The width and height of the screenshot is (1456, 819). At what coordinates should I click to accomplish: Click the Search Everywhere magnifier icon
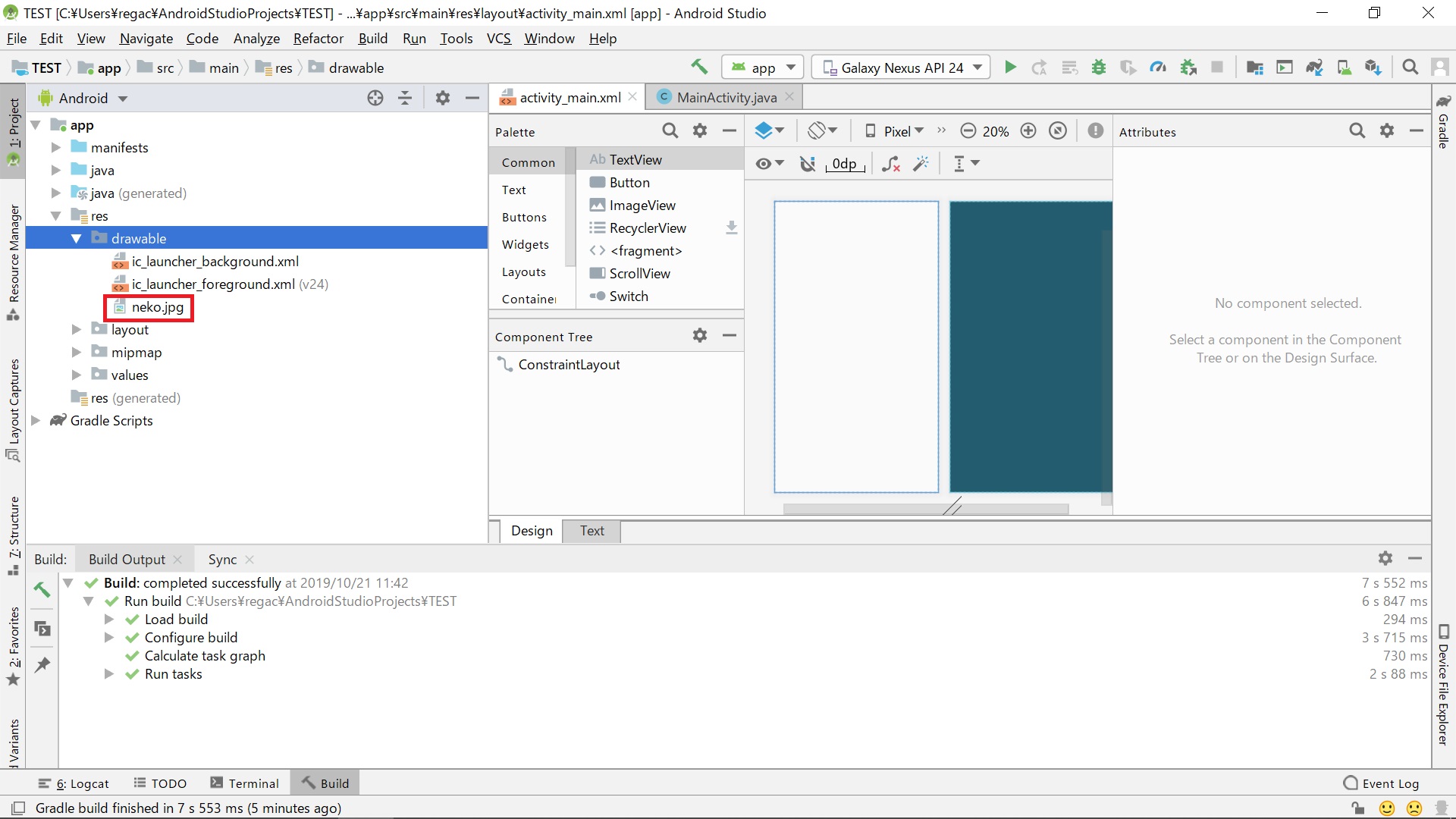(1410, 67)
